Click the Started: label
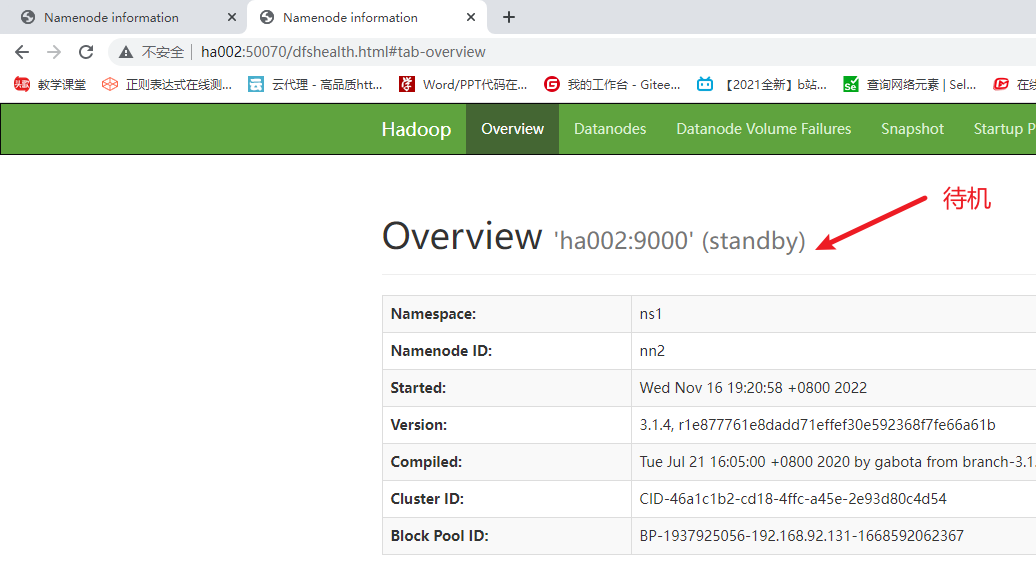The image size is (1036, 573). [418, 388]
